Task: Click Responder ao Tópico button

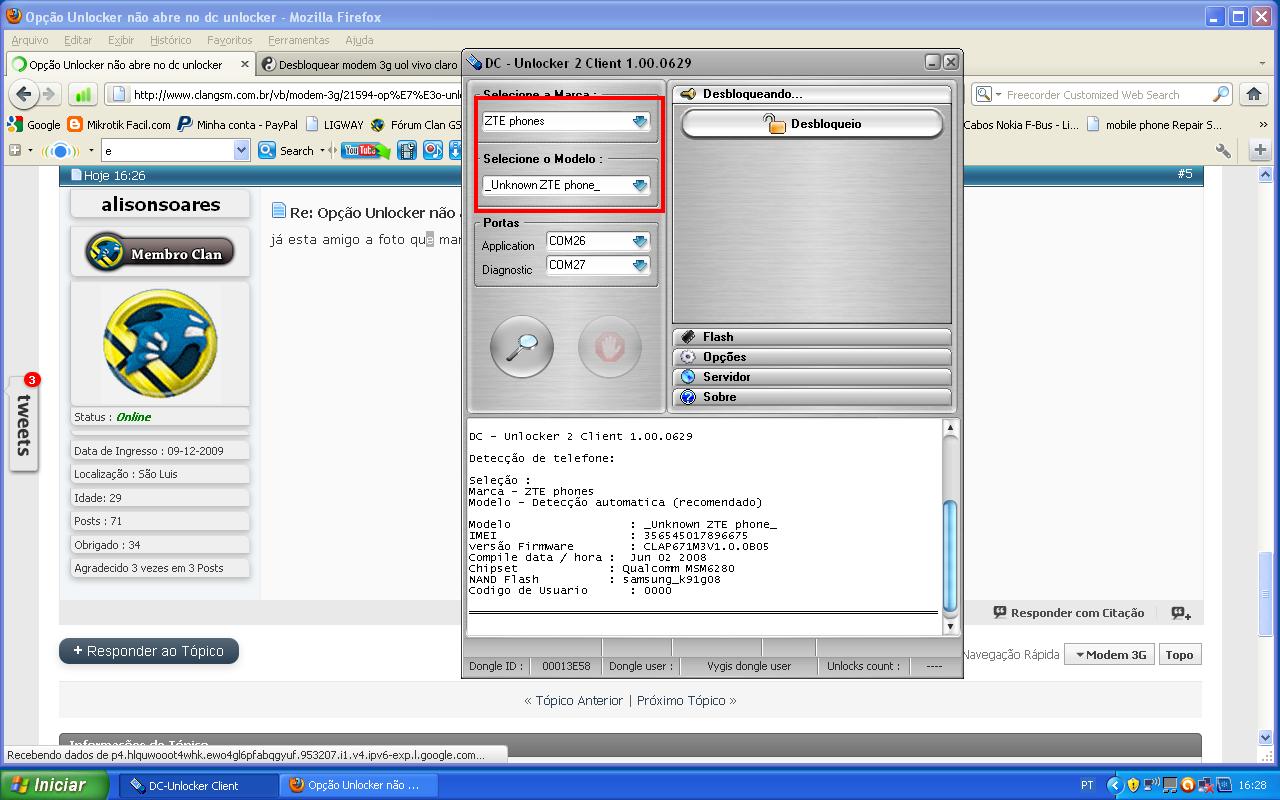Action: click(x=149, y=651)
